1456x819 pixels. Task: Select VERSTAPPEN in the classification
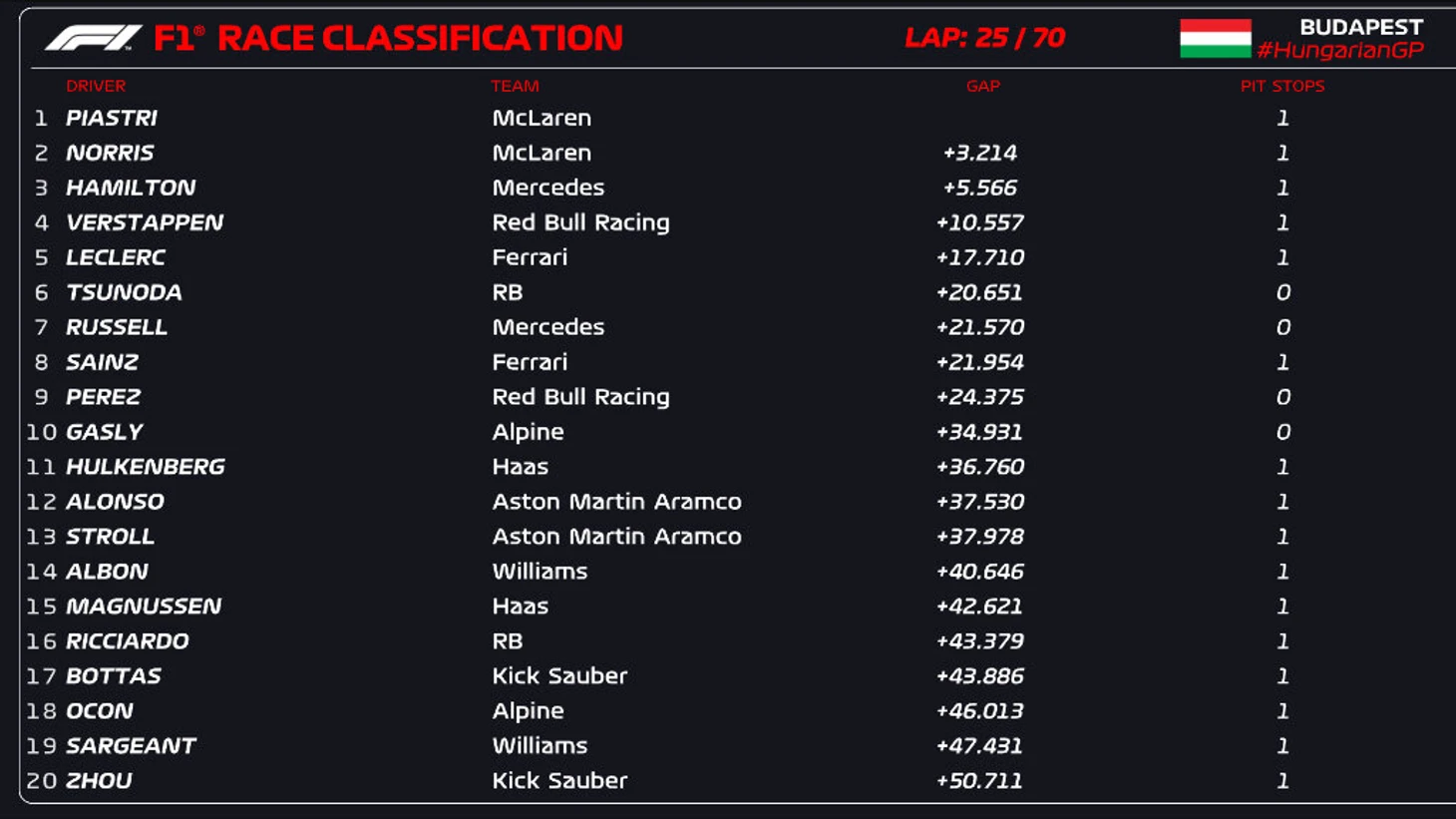pyautogui.click(x=145, y=222)
